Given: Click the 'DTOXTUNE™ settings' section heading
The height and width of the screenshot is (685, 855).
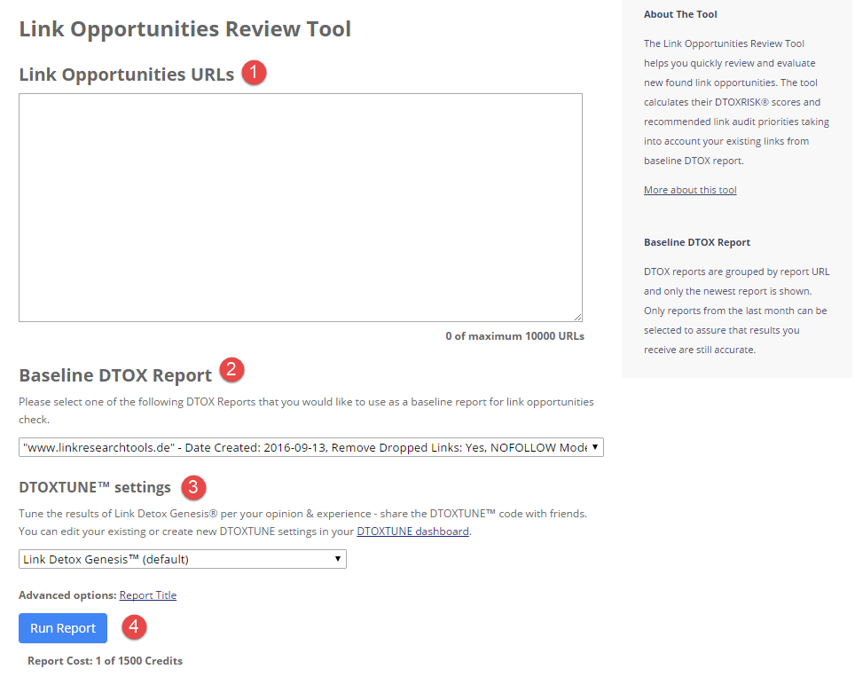Looking at the screenshot, I should pos(95,487).
